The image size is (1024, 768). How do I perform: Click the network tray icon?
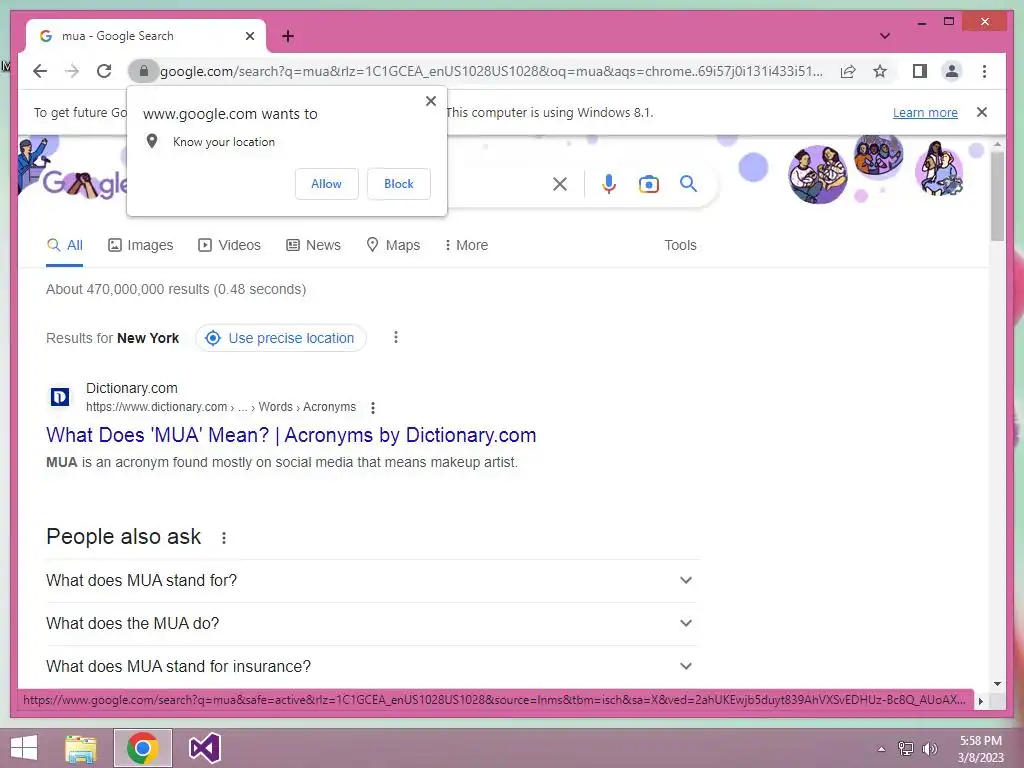click(x=906, y=749)
